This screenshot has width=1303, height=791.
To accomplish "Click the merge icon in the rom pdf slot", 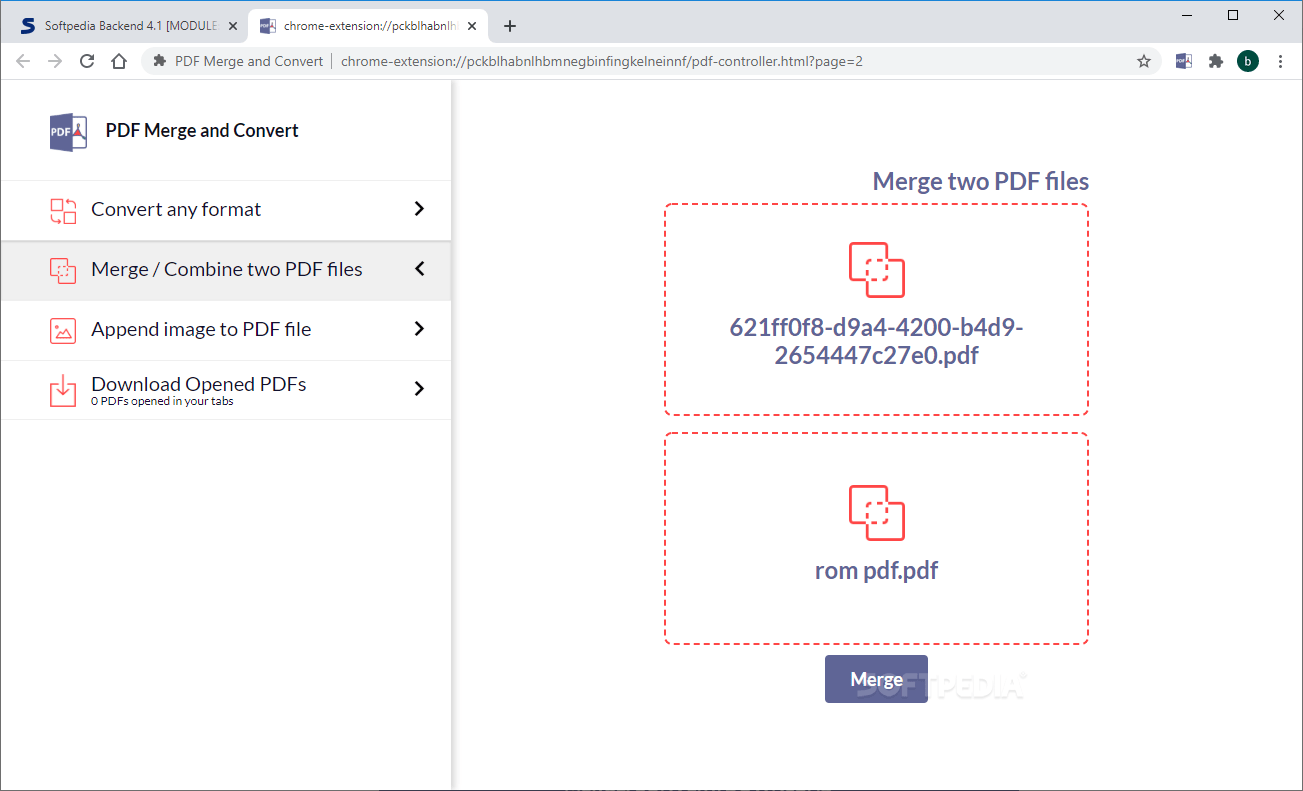I will [876, 513].
